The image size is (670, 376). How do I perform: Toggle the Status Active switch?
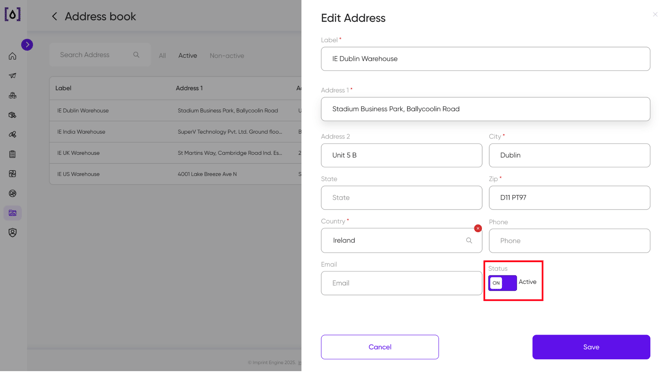tap(502, 283)
